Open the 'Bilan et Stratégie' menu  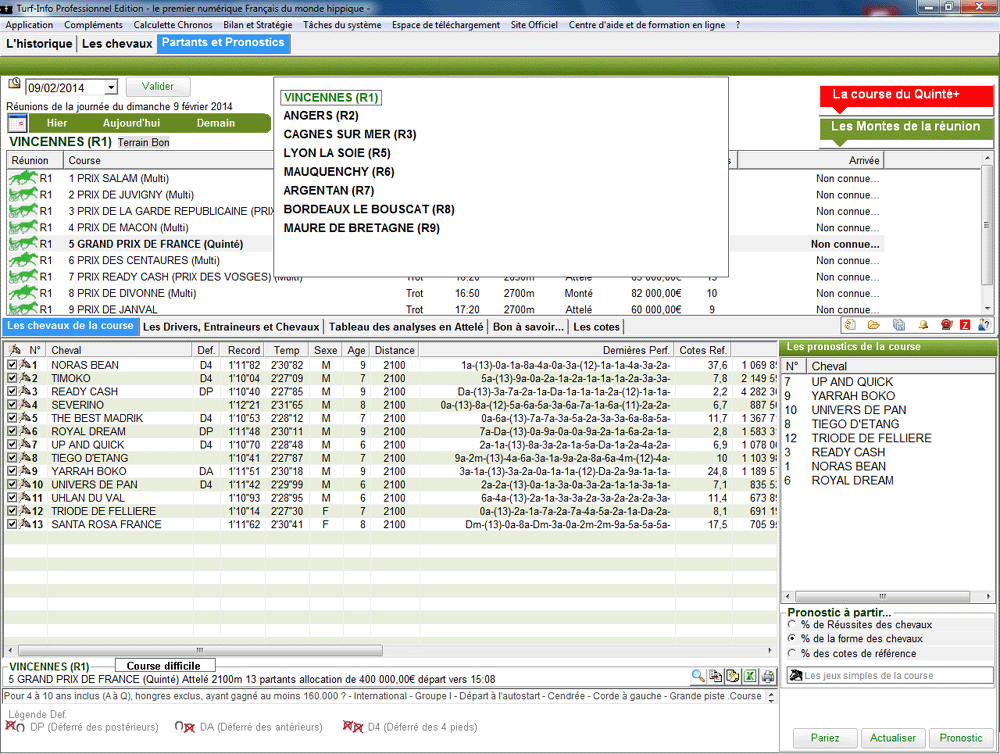pos(258,25)
